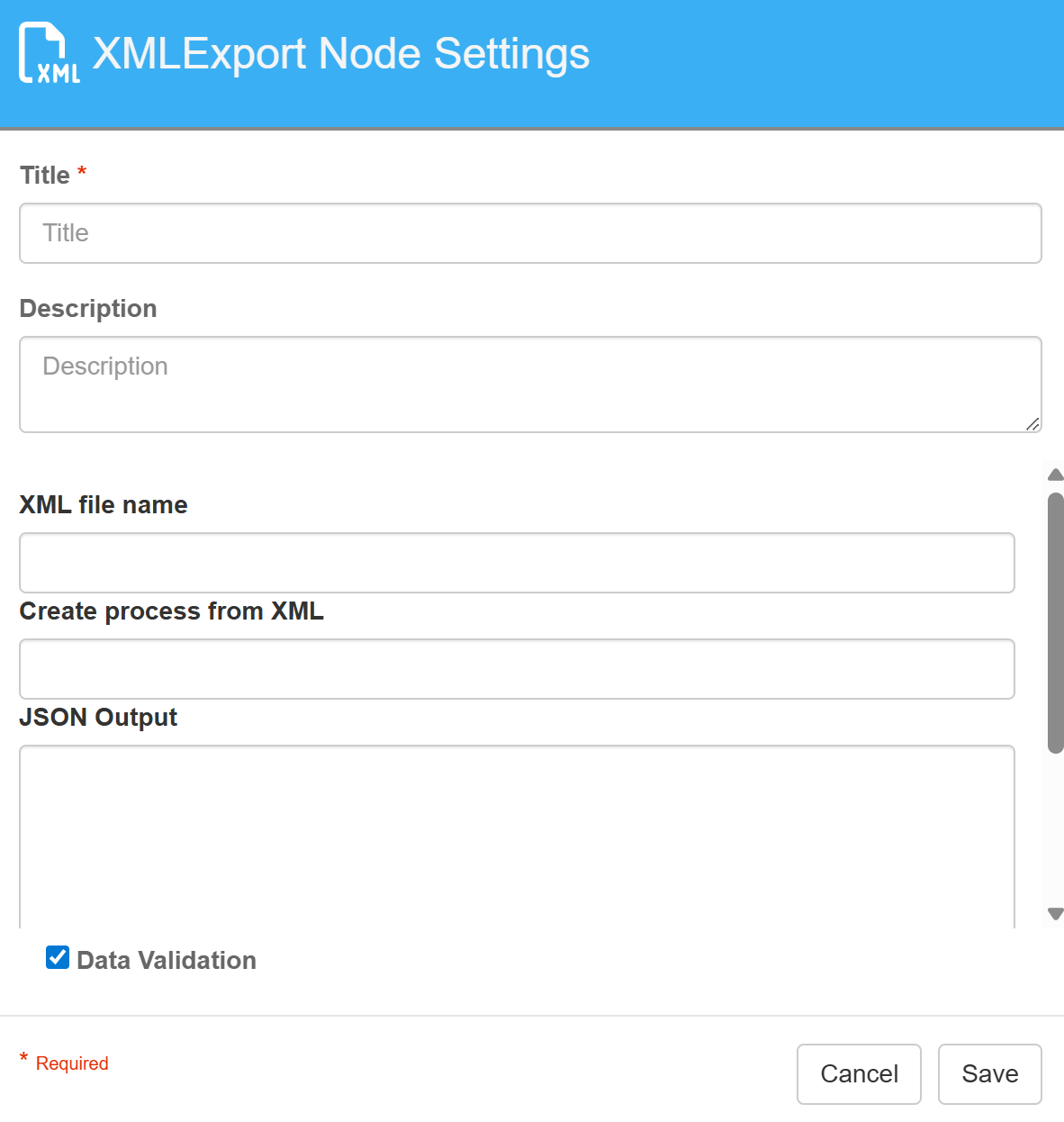Click the red asterisk next to Title
The image size is (1064, 1122).
[x=82, y=171]
